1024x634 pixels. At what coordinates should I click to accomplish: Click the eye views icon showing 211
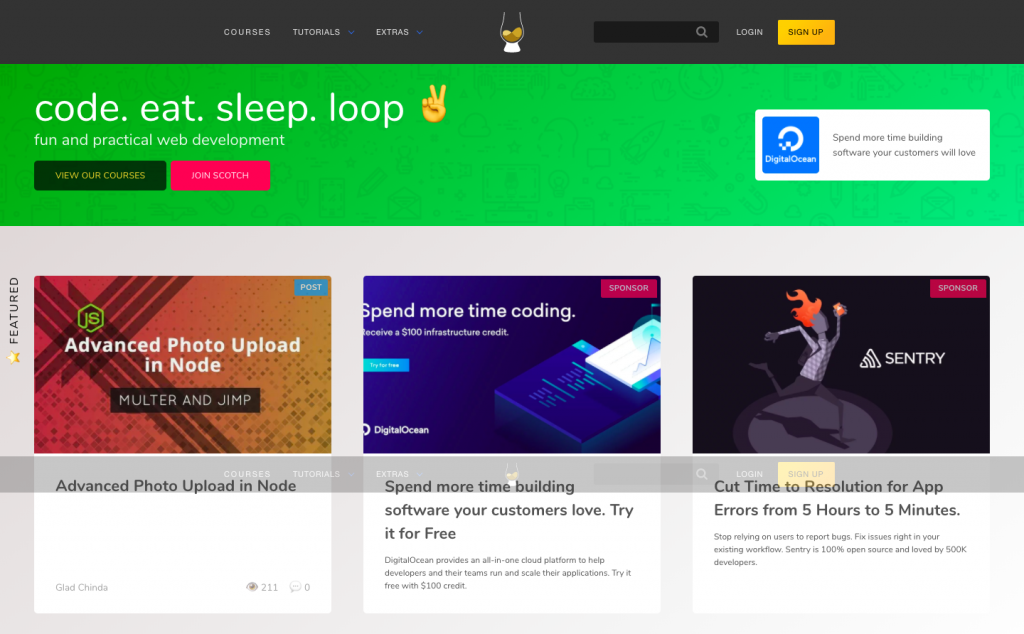(x=251, y=587)
